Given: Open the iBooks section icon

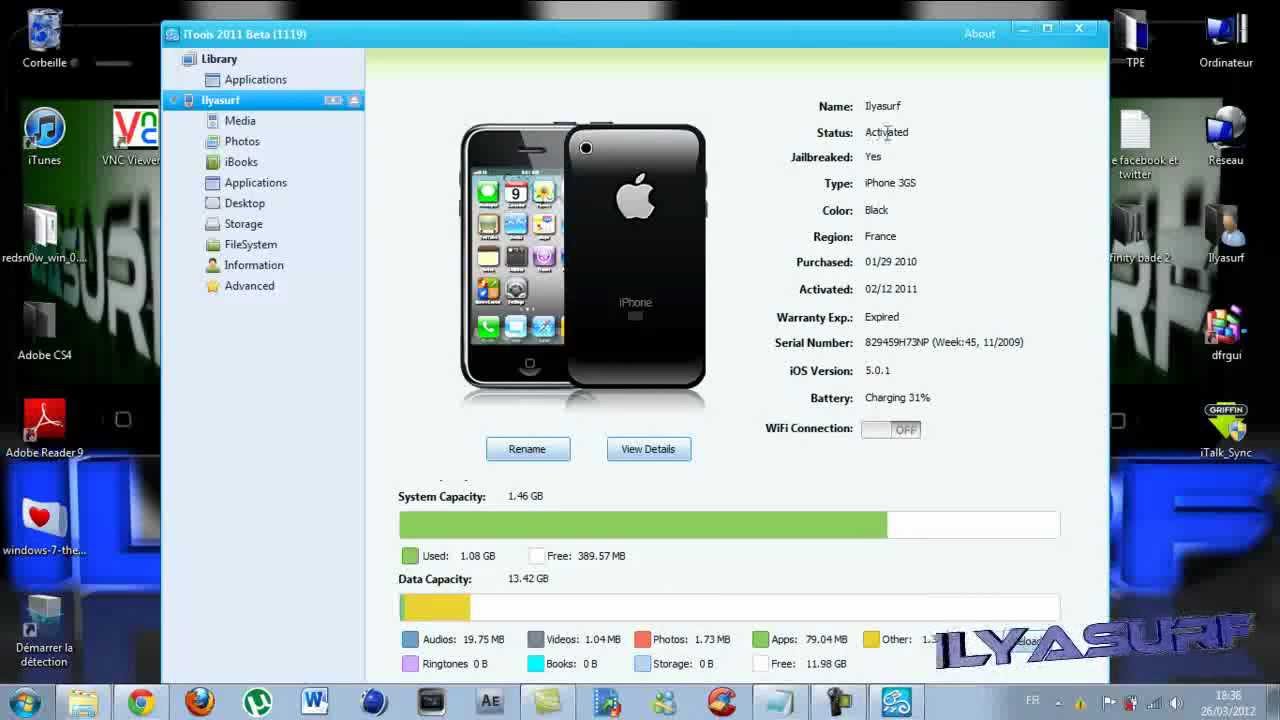Looking at the screenshot, I should (x=213, y=162).
